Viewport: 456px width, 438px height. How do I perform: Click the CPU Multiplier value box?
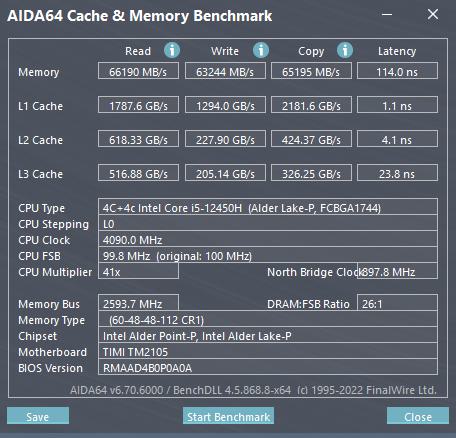click(138, 271)
